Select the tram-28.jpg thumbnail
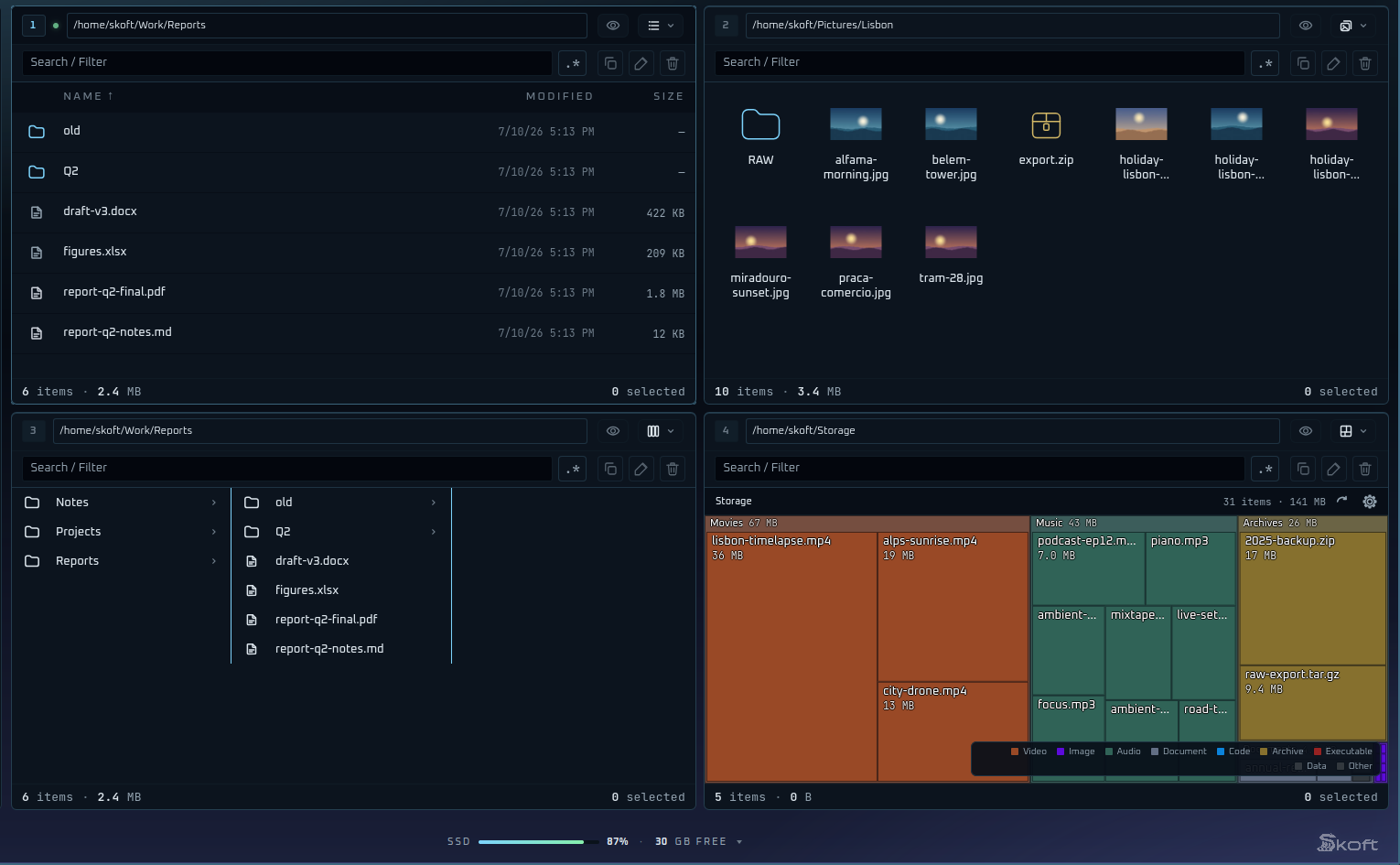The image size is (1400, 865). point(951,243)
